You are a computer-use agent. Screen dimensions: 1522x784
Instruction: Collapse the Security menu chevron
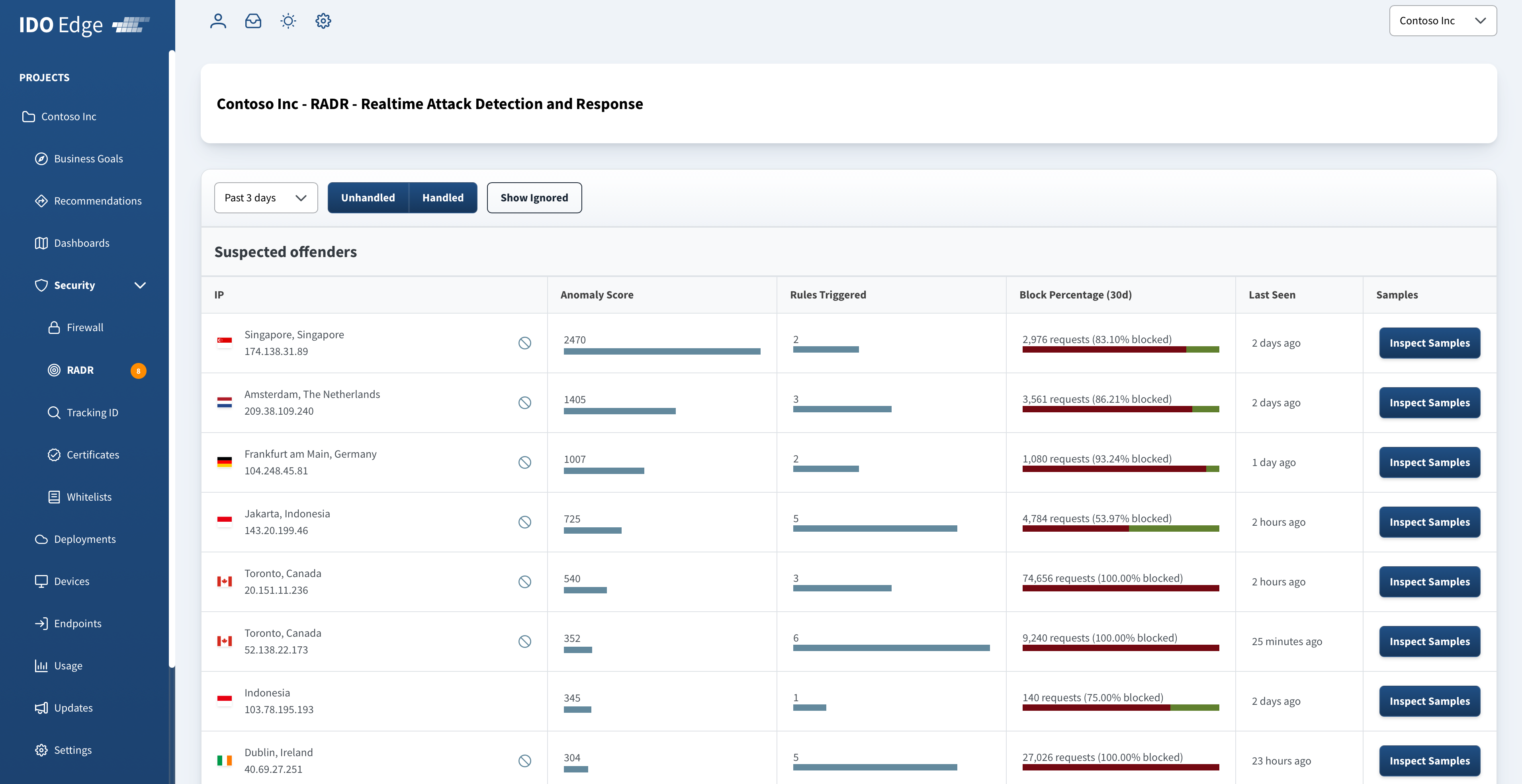pyautogui.click(x=140, y=285)
